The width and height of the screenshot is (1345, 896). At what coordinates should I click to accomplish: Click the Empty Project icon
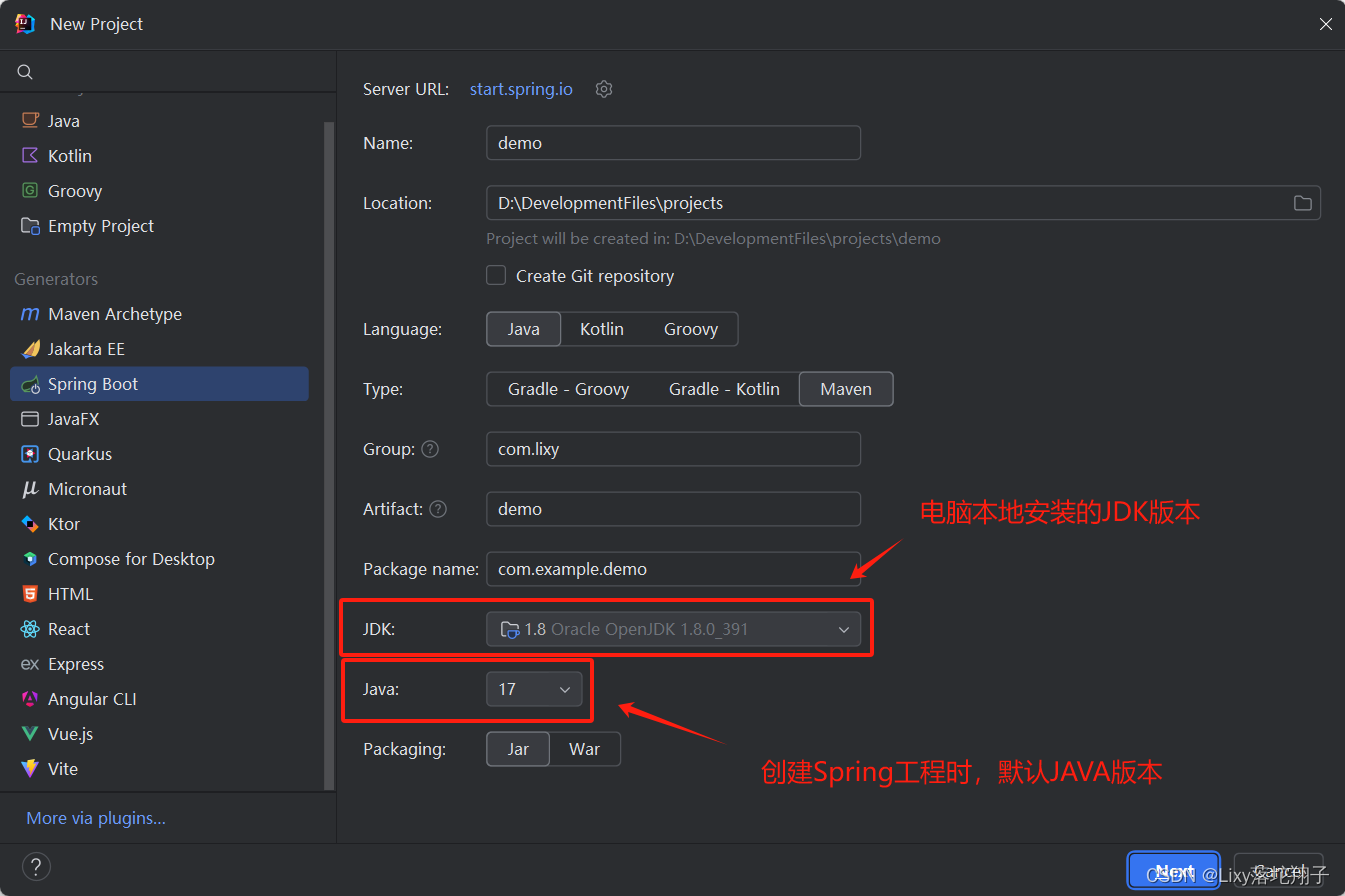(30, 226)
